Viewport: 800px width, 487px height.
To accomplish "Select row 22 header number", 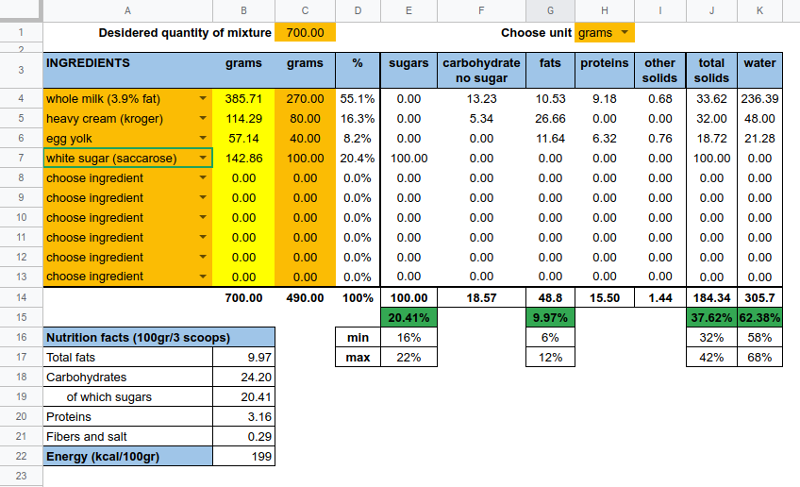I will tap(19, 456).
